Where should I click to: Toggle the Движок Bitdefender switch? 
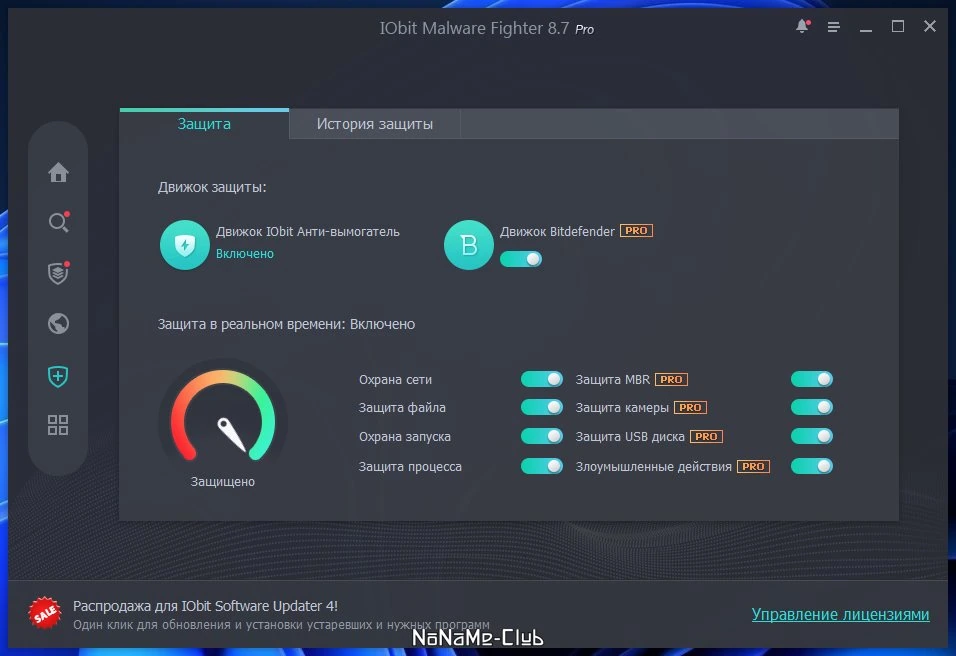(521, 259)
